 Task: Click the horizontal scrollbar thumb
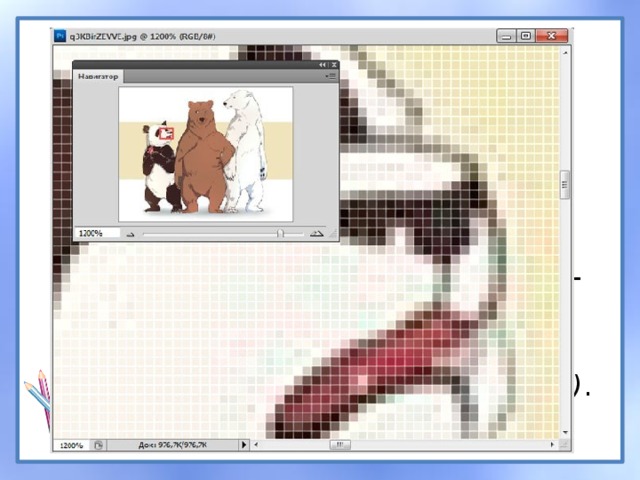click(x=340, y=445)
